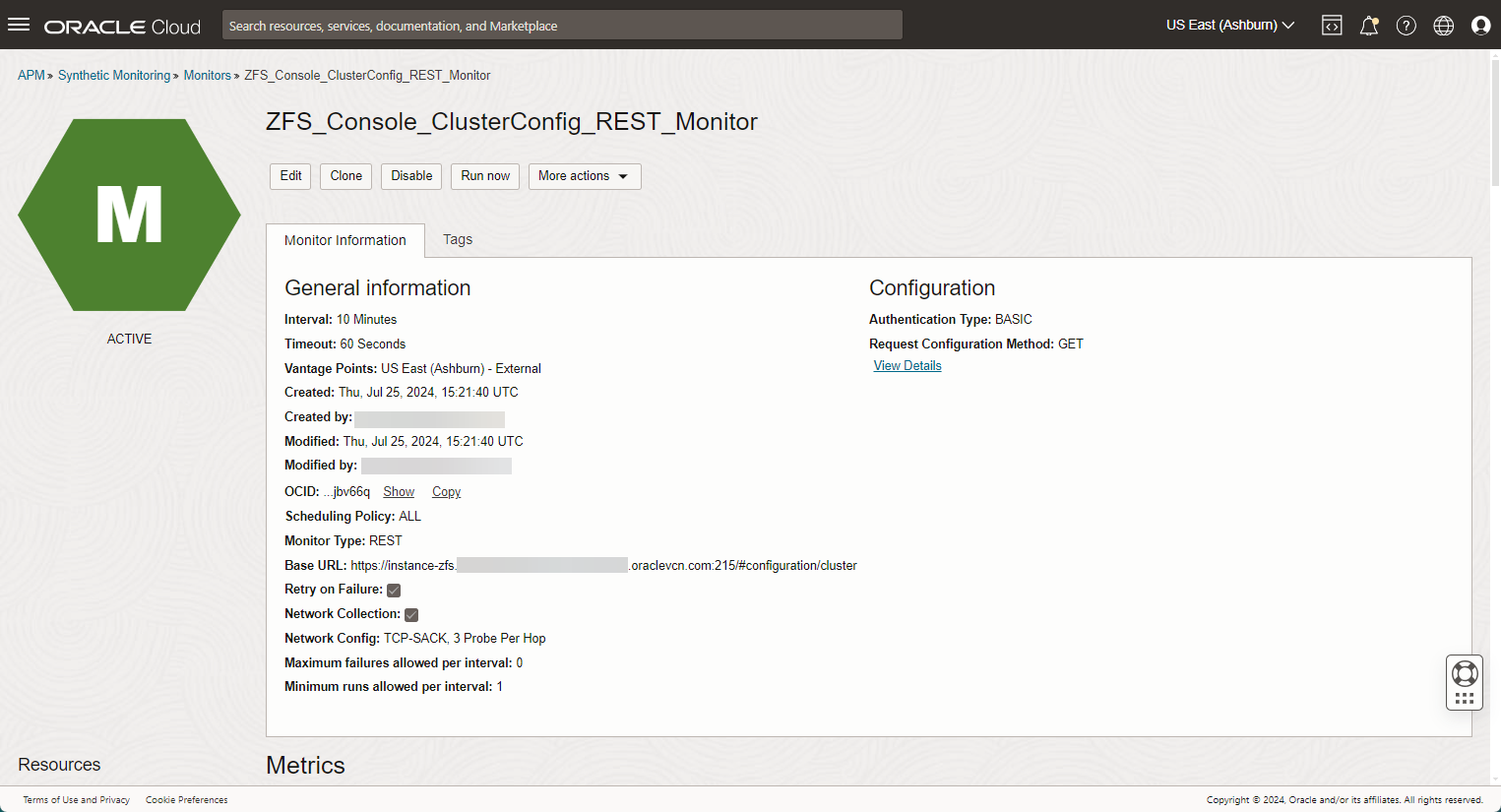This screenshot has width=1501, height=812.
Task: Open Cloud Shell from the top bar
Action: 1331,25
